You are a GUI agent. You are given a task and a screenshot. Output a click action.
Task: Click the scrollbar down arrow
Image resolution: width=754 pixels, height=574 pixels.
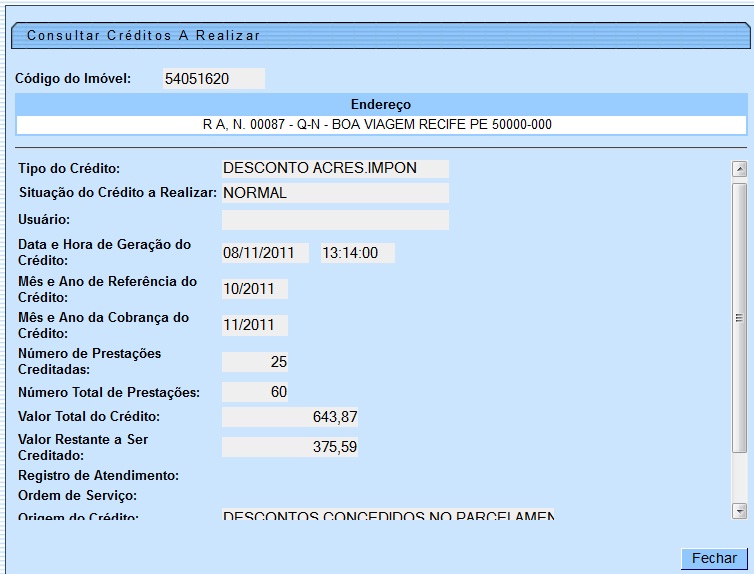(x=739, y=511)
